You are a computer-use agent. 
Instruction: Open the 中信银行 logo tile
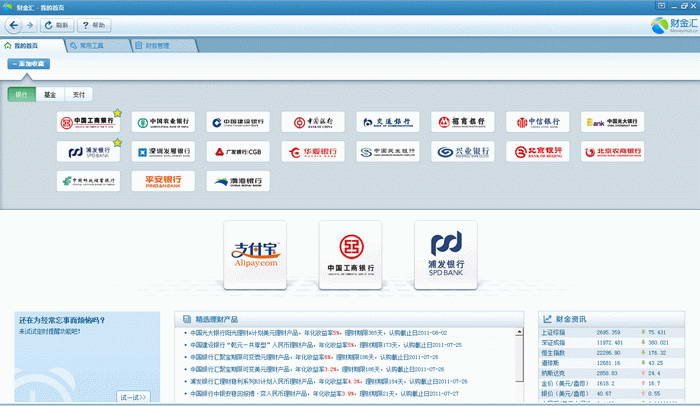pyautogui.click(x=538, y=122)
